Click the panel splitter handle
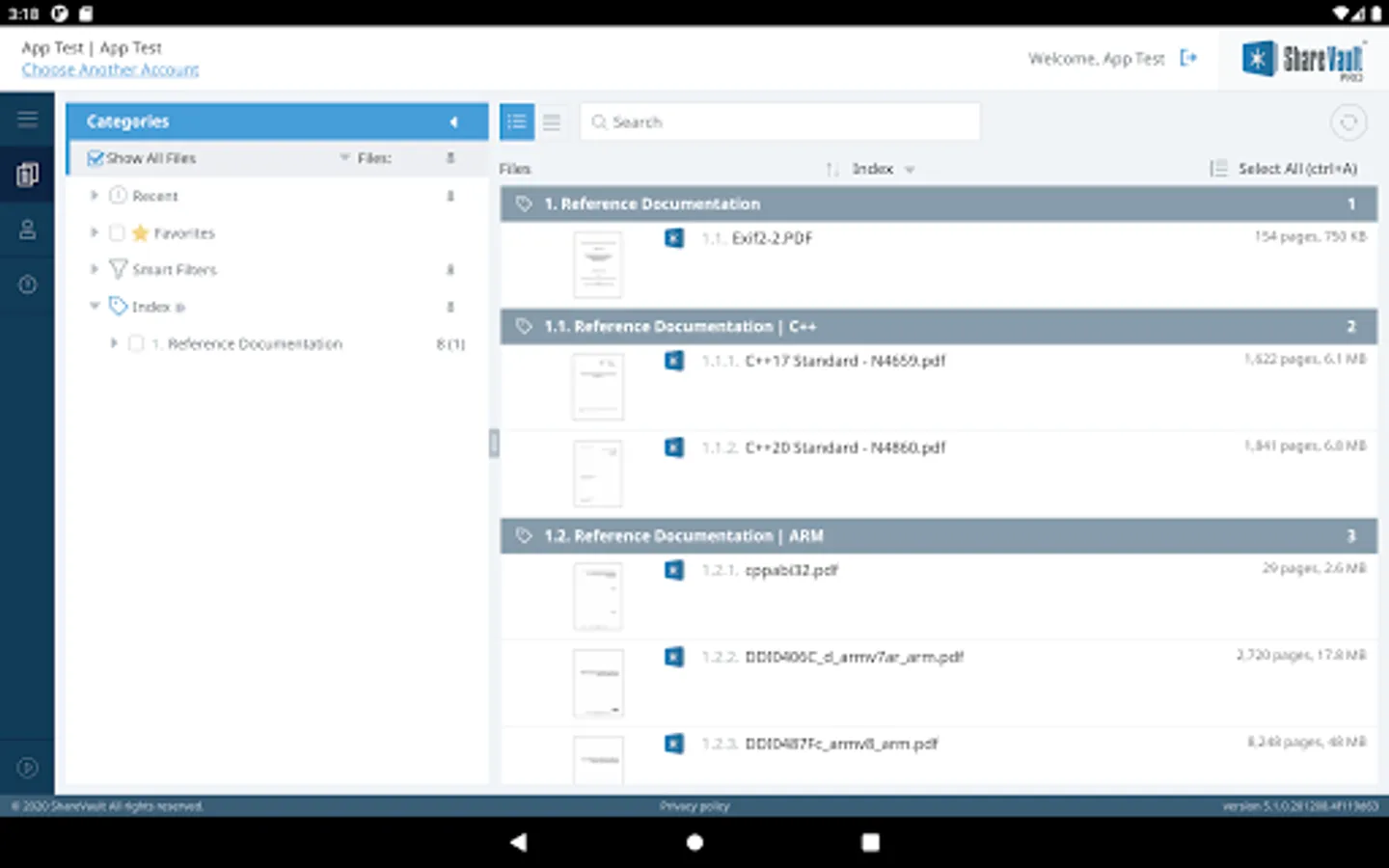 pos(494,443)
